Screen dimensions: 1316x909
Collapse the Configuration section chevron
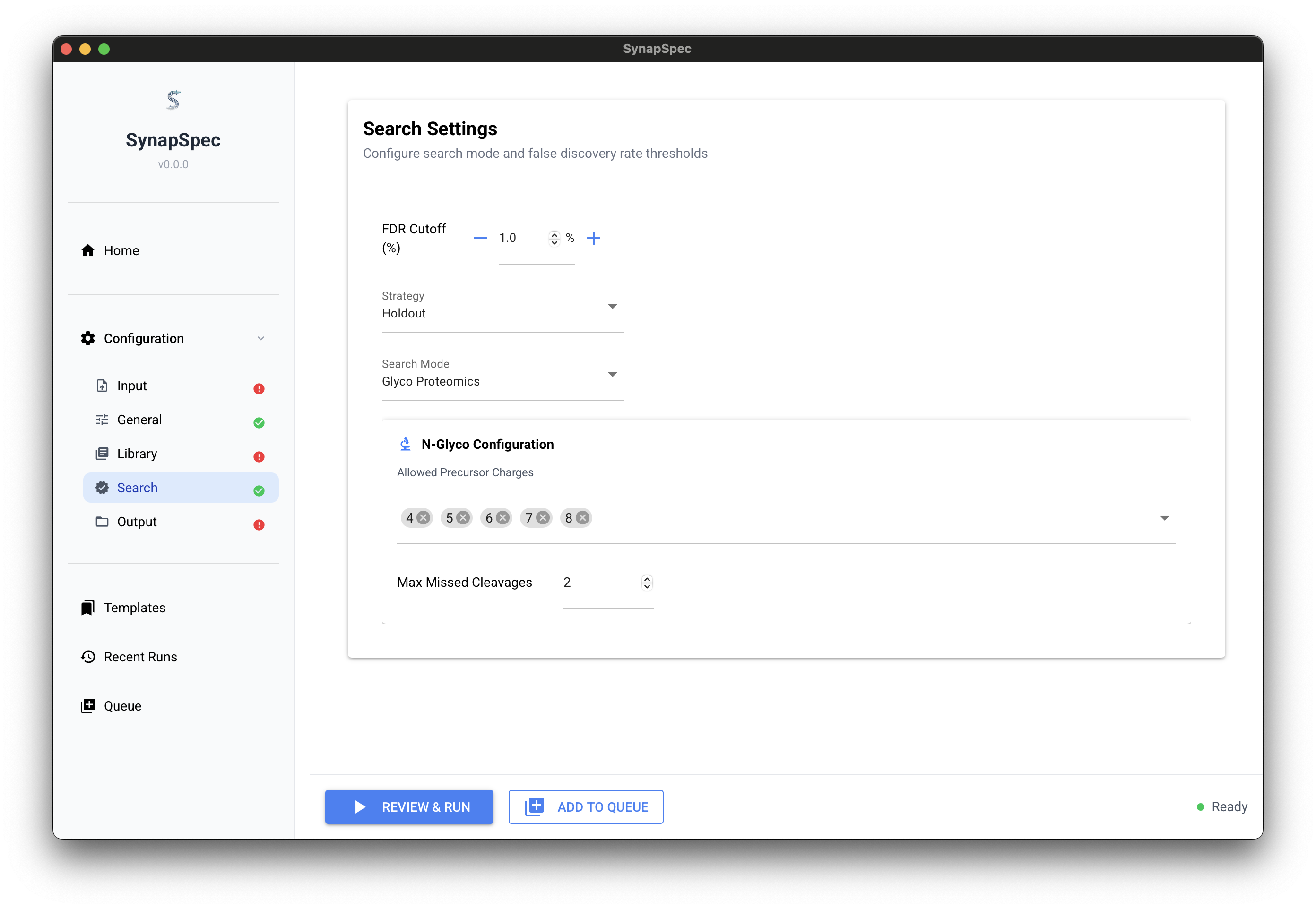click(x=261, y=338)
